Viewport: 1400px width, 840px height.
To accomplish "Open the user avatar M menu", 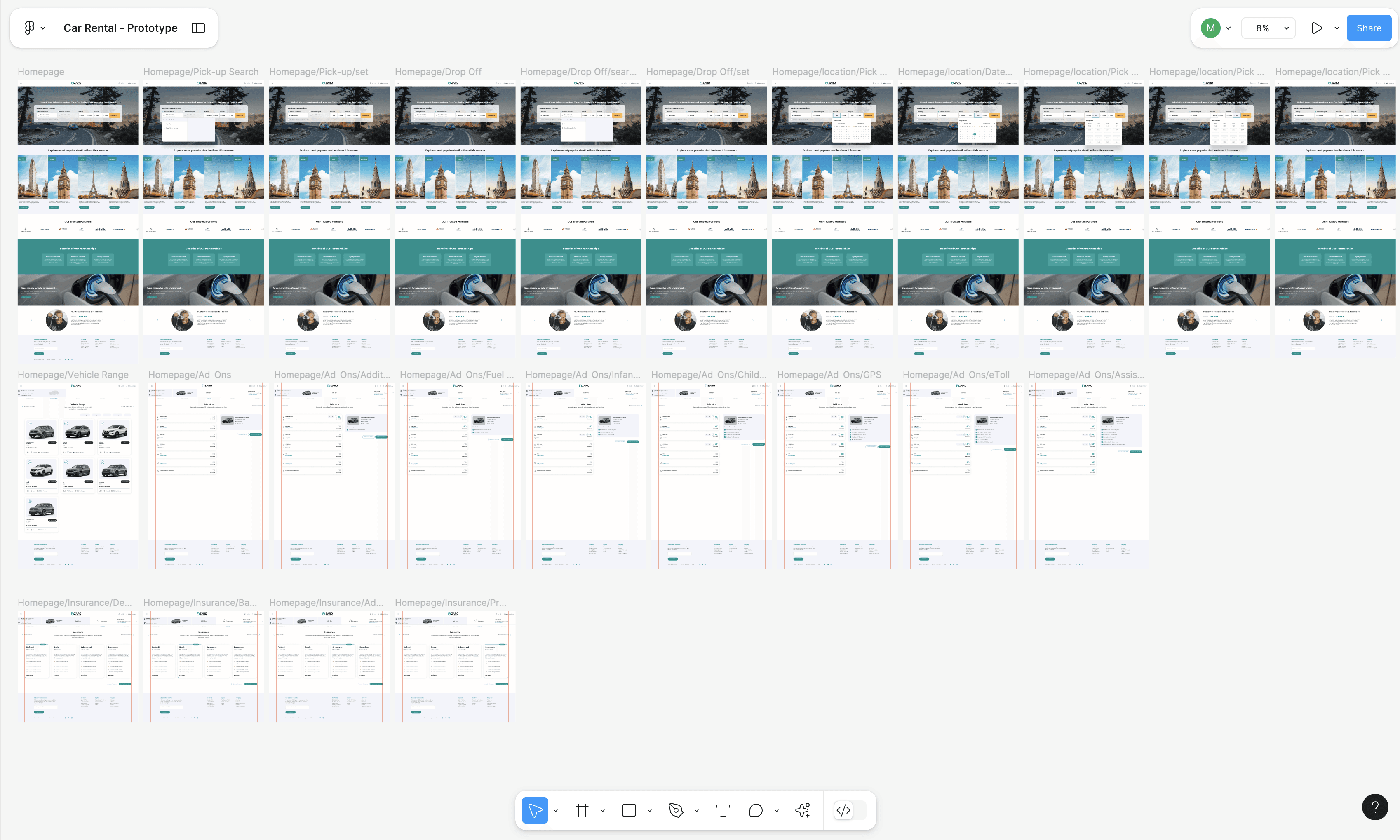I will pyautogui.click(x=1210, y=28).
